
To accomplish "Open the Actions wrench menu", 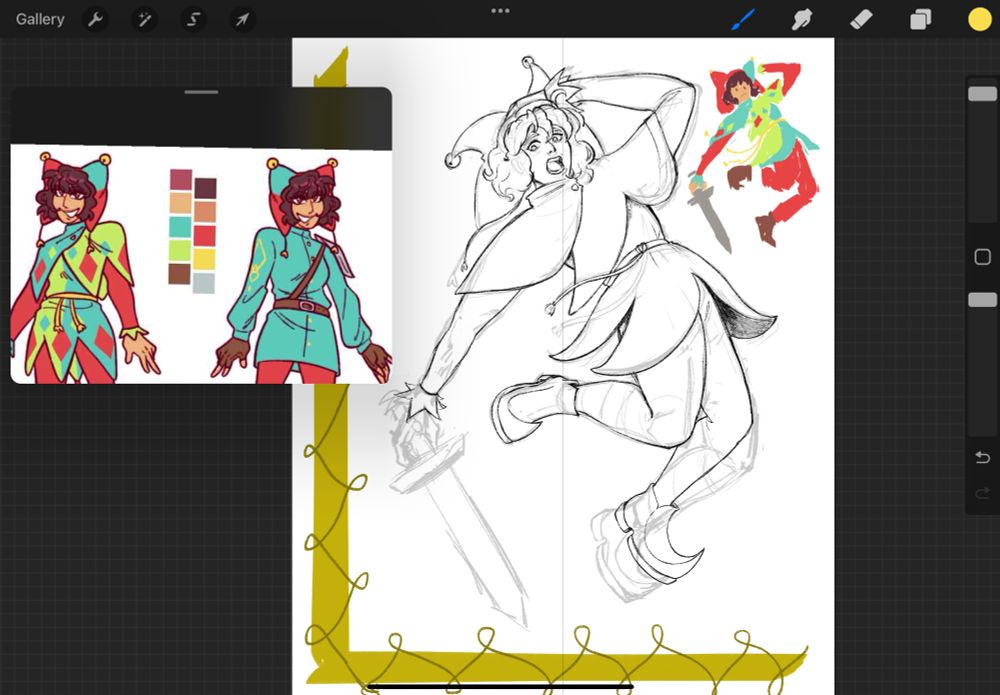I will coord(95,20).
